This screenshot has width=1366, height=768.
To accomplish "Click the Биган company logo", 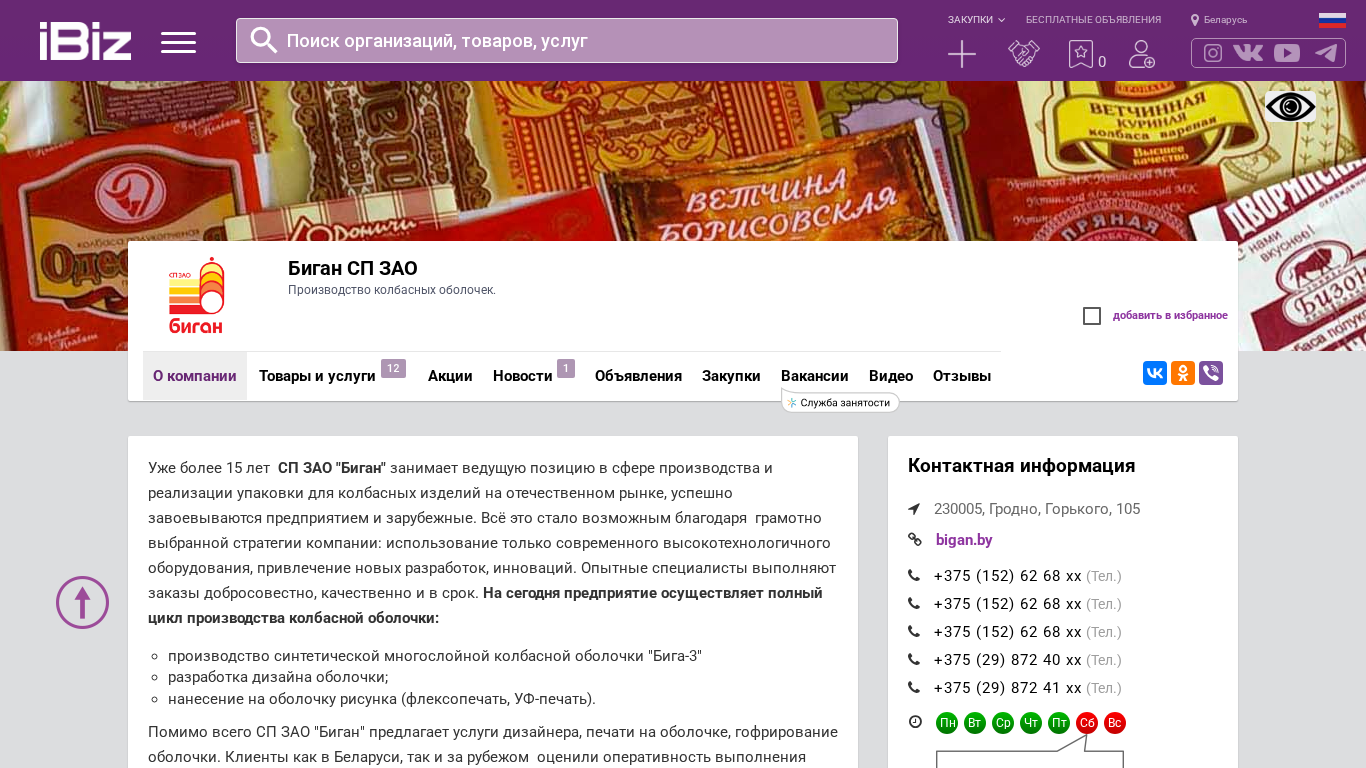I will tap(197, 296).
